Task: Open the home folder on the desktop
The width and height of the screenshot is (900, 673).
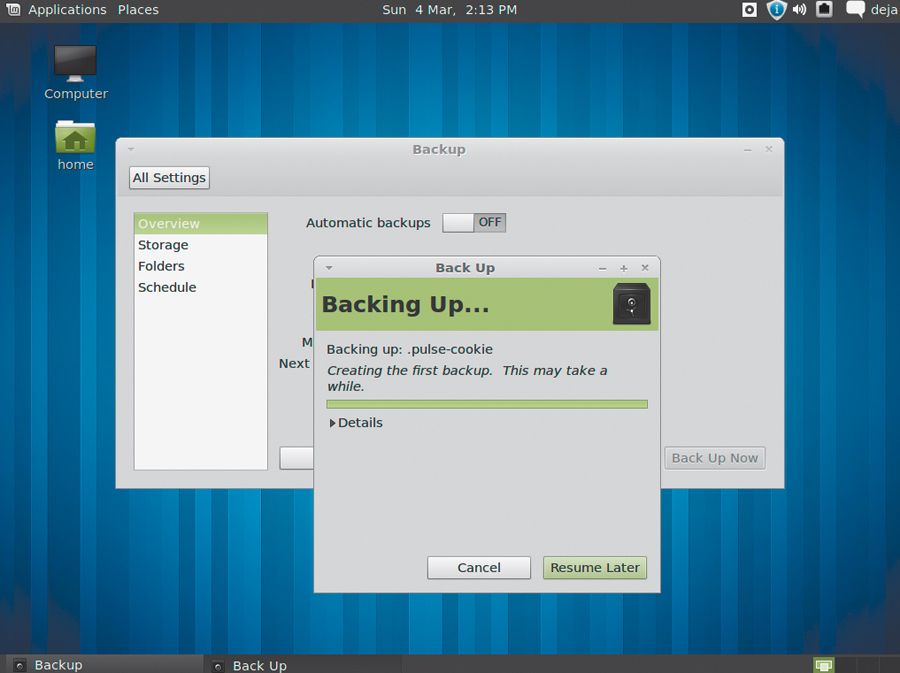Action: click(x=74, y=135)
